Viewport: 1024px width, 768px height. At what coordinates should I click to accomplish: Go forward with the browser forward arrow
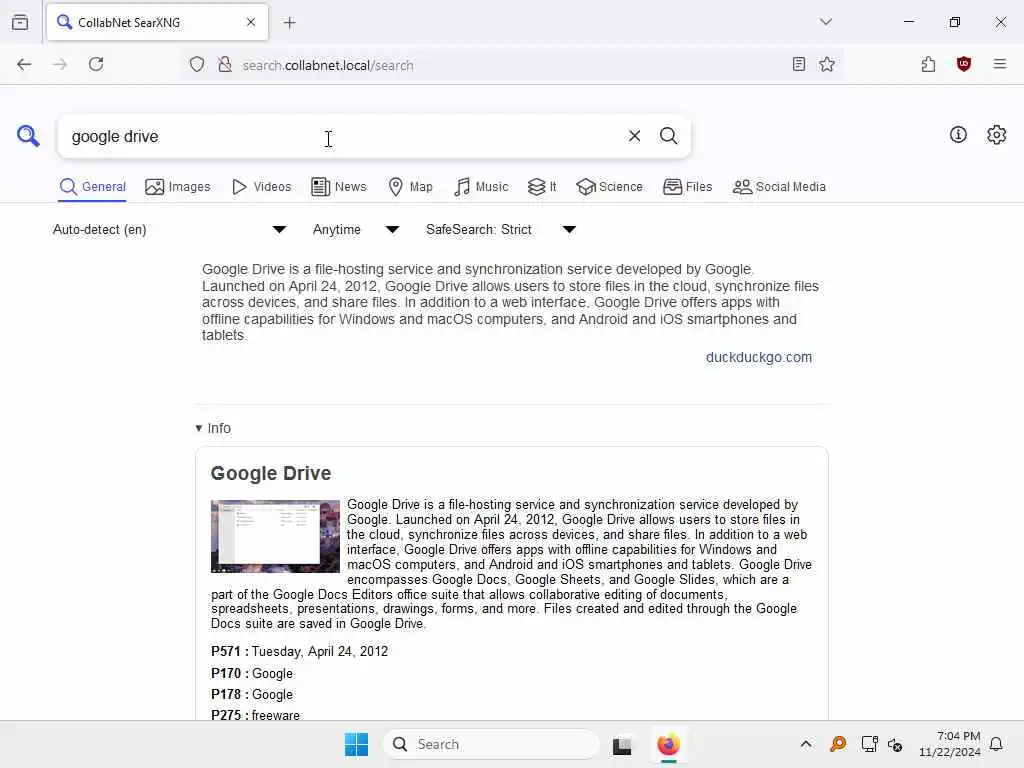tap(60, 64)
